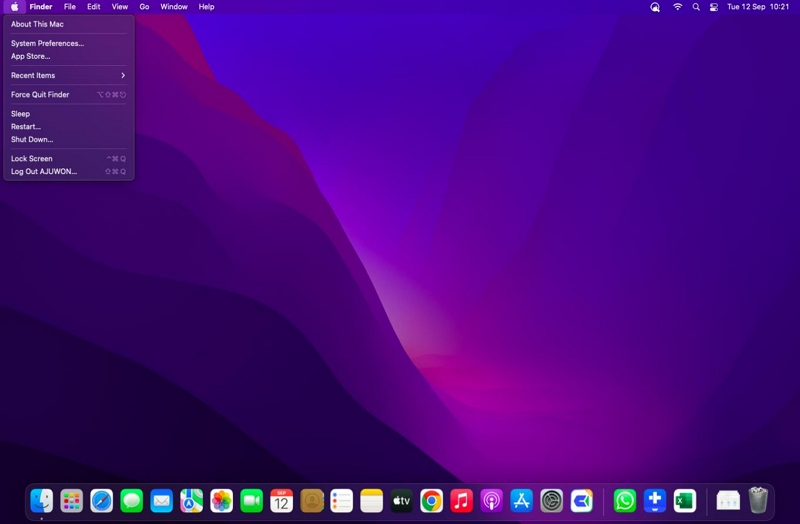Open Control Center from menu bar
The width and height of the screenshot is (800, 524).
(x=714, y=7)
